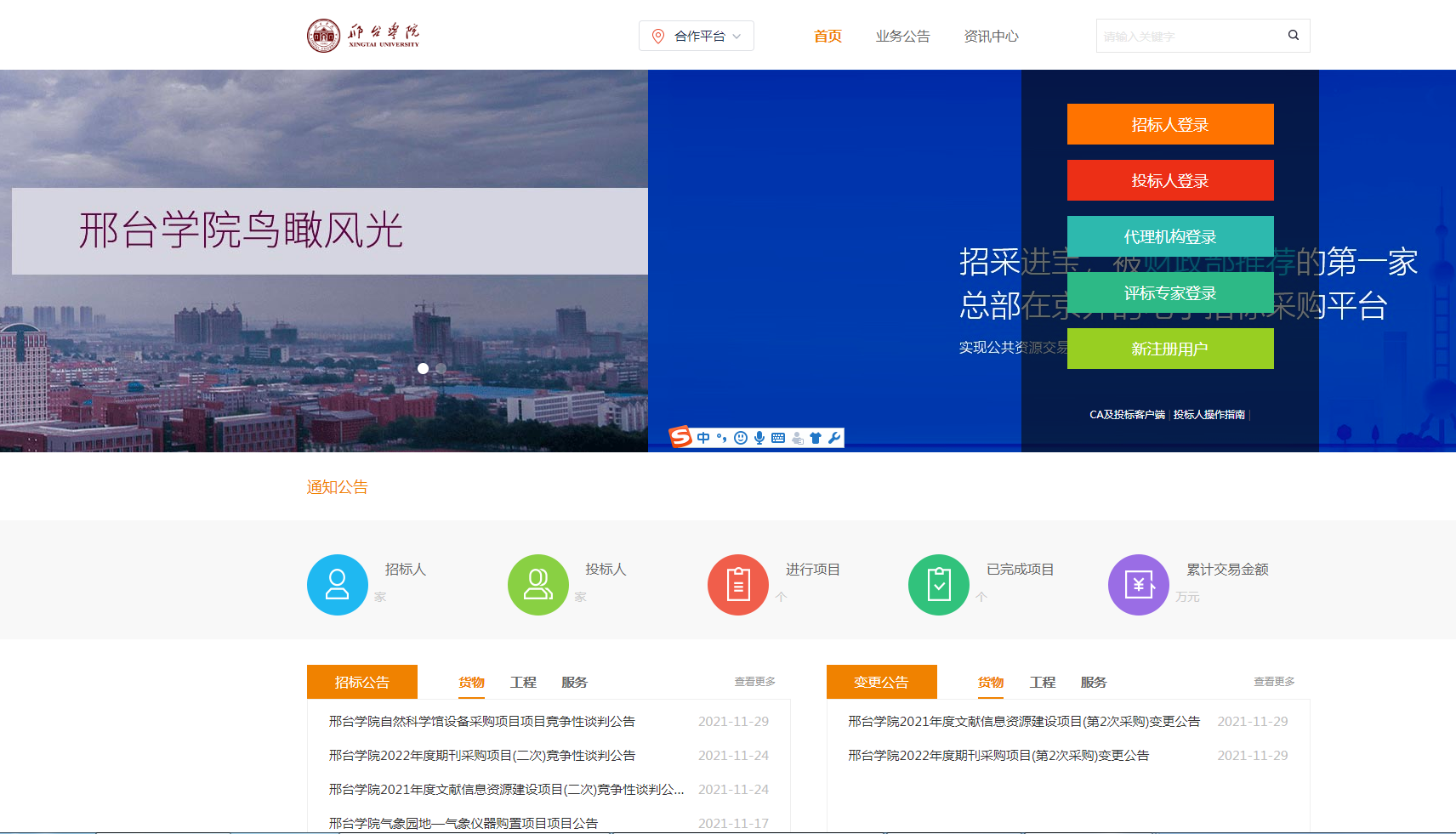
Task: Select the second carousel slide dot
Action: tap(441, 368)
